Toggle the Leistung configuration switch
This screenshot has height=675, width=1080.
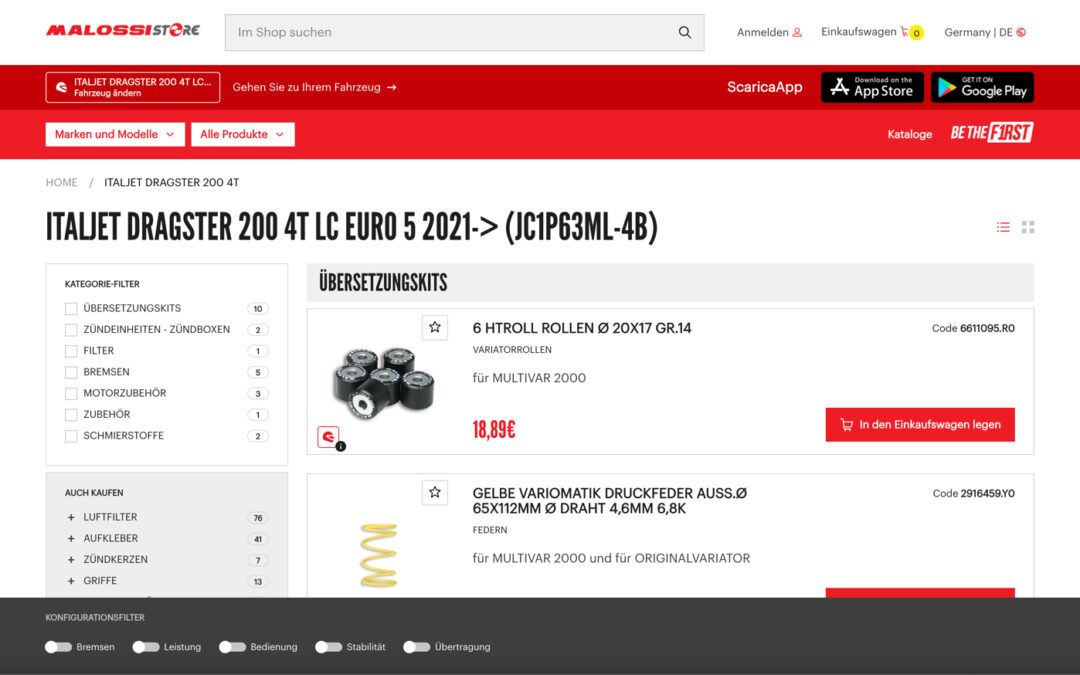coord(146,647)
